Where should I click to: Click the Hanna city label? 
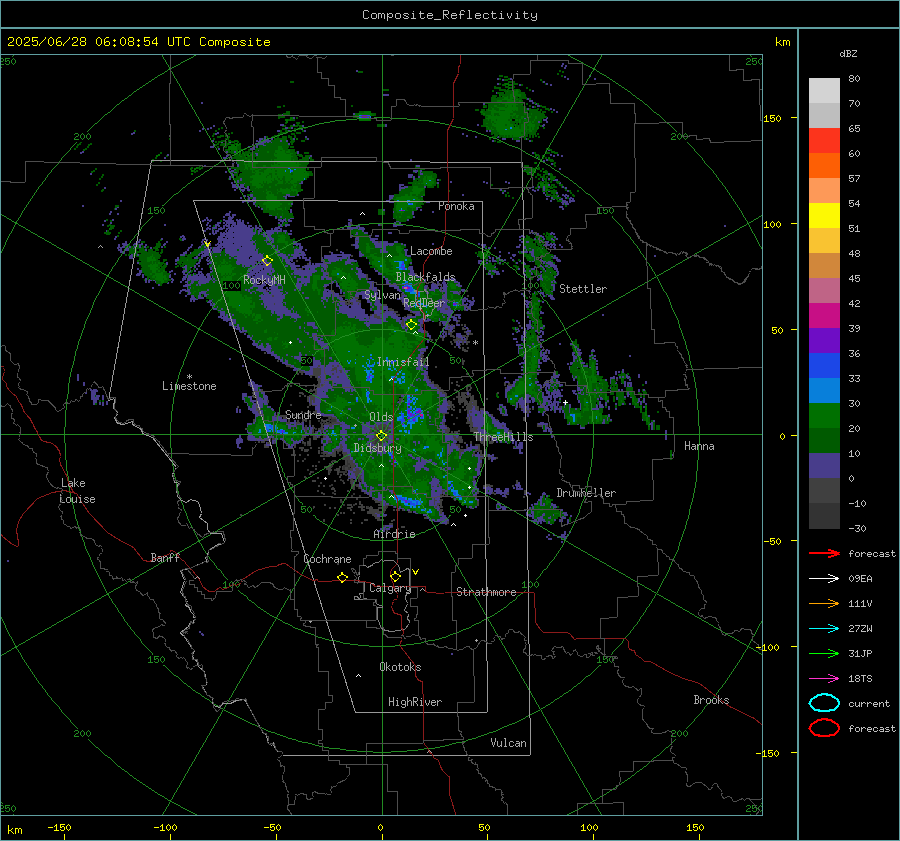click(699, 446)
